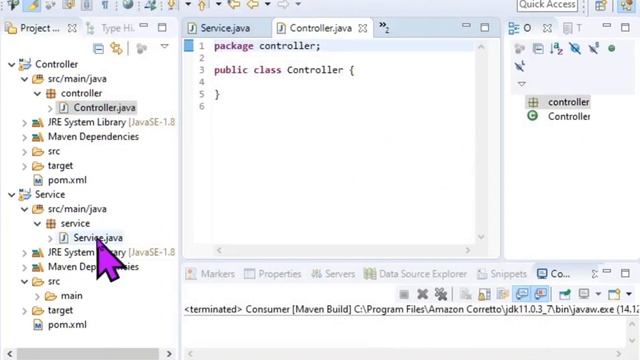Collapse All in Project Explorer toolbar

98,49
